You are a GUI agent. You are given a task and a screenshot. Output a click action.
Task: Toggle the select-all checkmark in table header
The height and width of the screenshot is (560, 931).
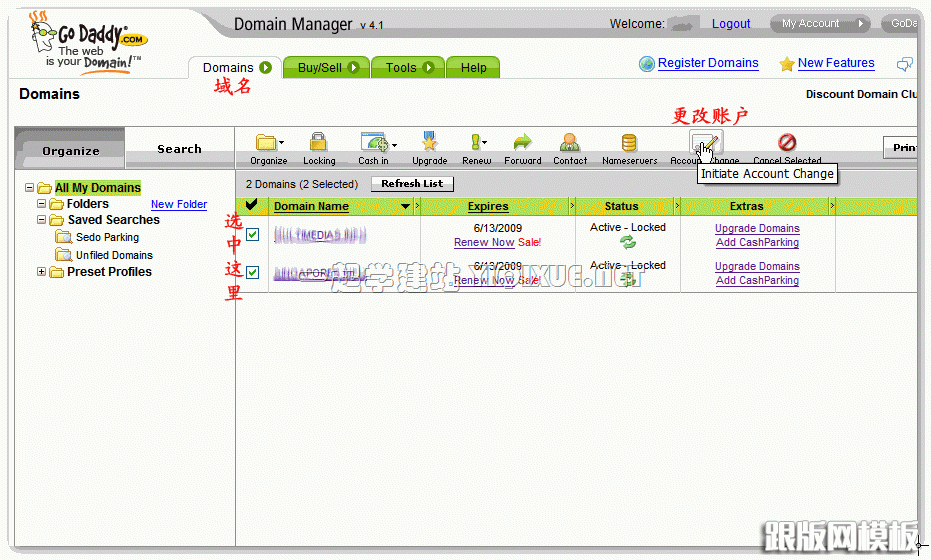(252, 205)
